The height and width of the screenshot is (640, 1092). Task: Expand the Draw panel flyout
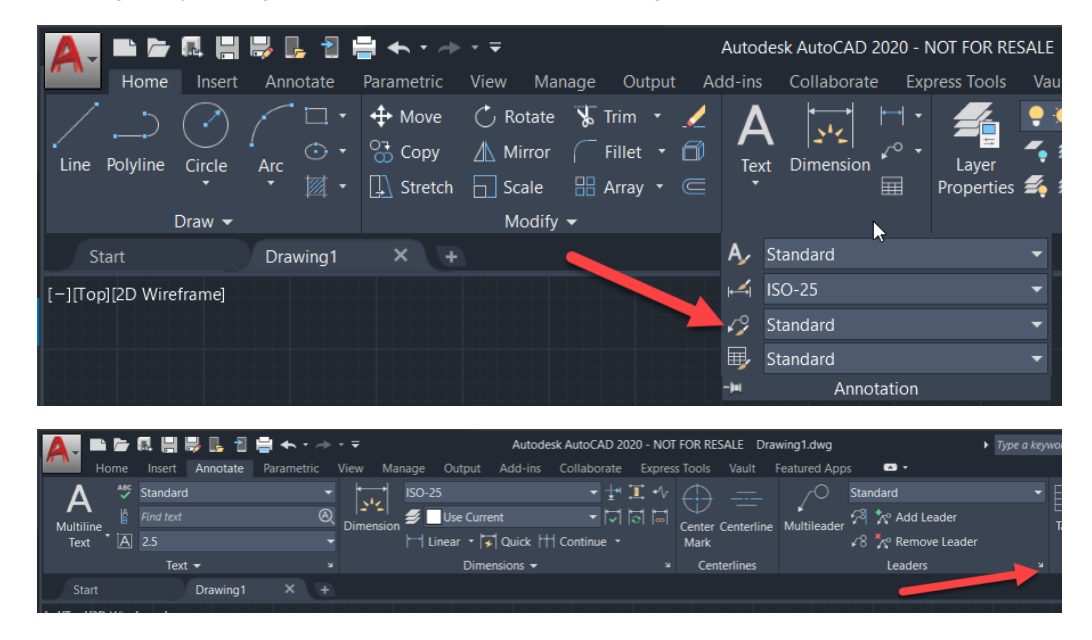click(203, 221)
